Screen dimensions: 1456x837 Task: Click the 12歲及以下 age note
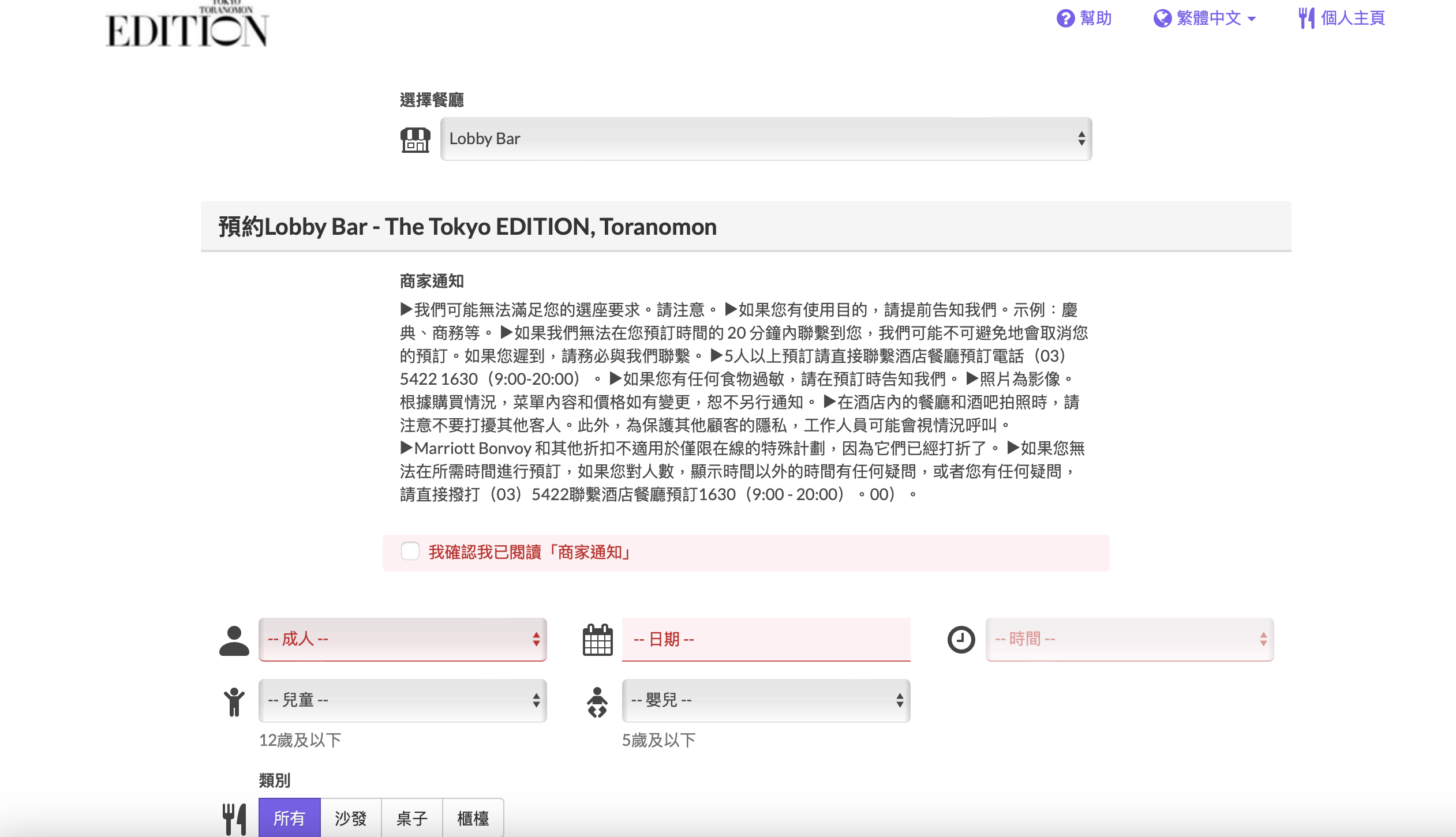[x=300, y=740]
